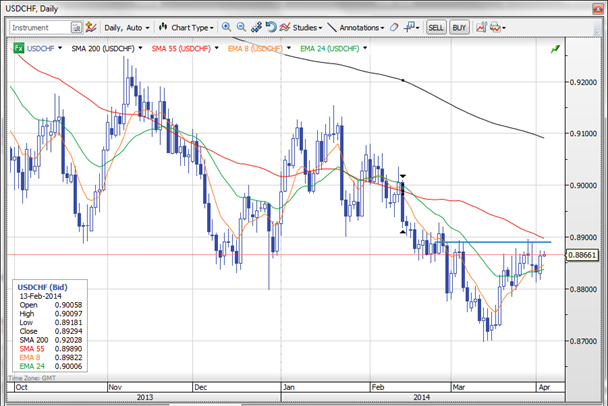
Task: Open the Studies menu
Action: (x=307, y=28)
